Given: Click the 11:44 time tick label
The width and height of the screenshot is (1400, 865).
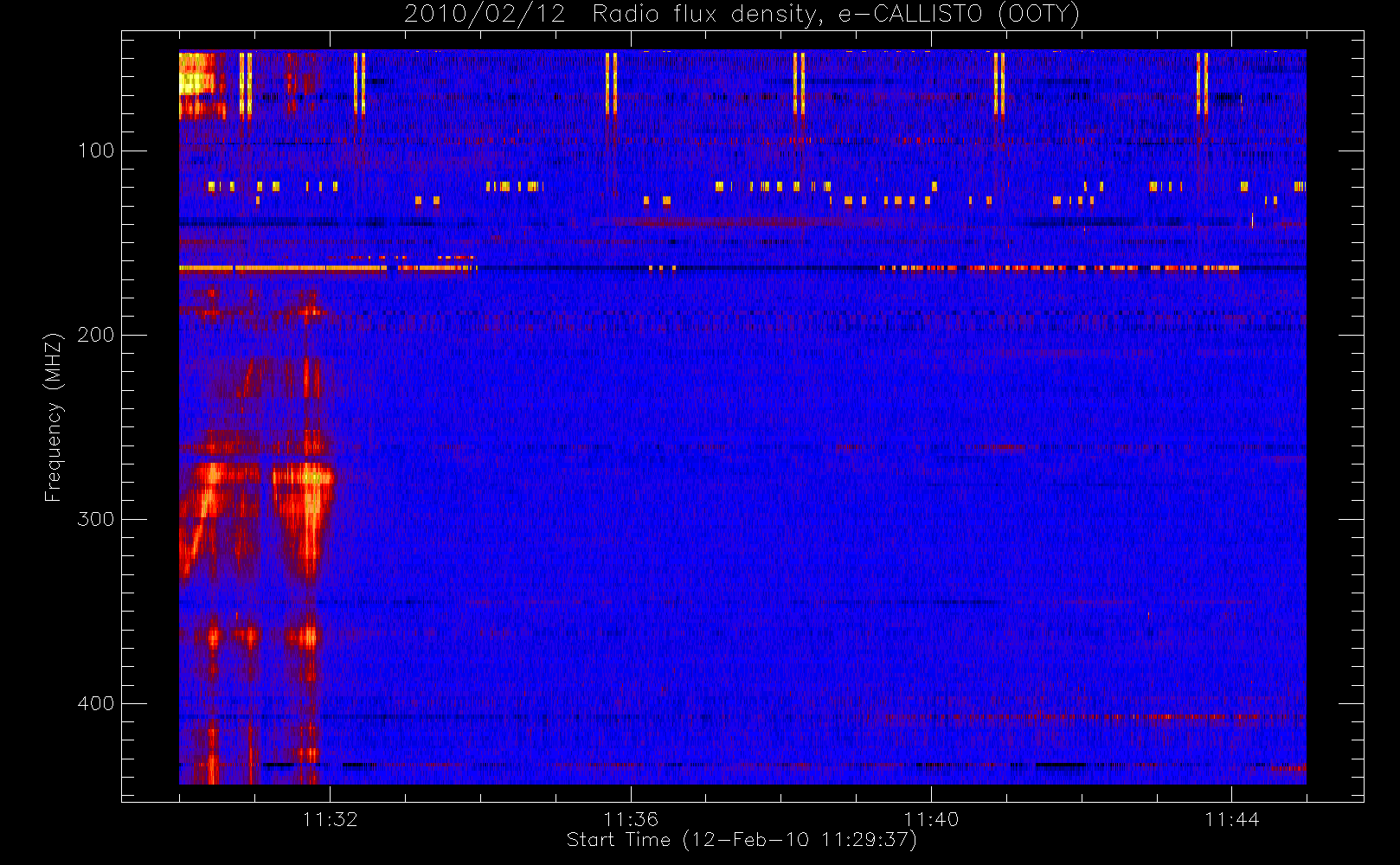Looking at the screenshot, I should tap(1232, 819).
